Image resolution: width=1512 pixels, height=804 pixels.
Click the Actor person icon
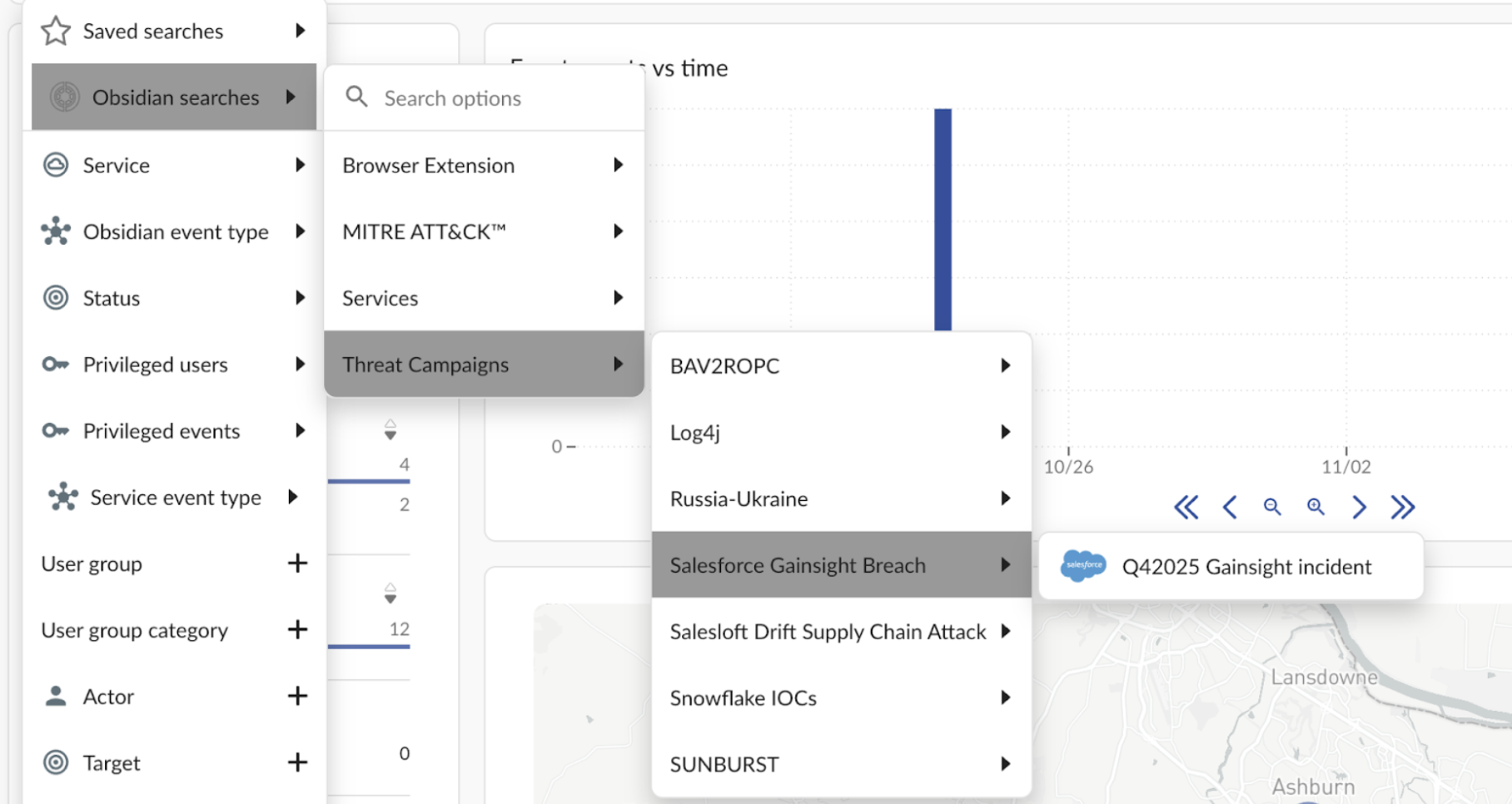click(56, 696)
